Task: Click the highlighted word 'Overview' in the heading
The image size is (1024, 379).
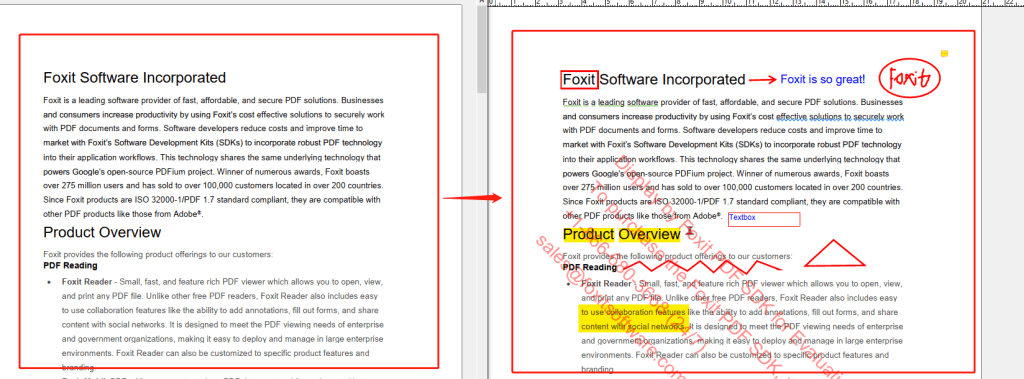Action: [x=649, y=234]
